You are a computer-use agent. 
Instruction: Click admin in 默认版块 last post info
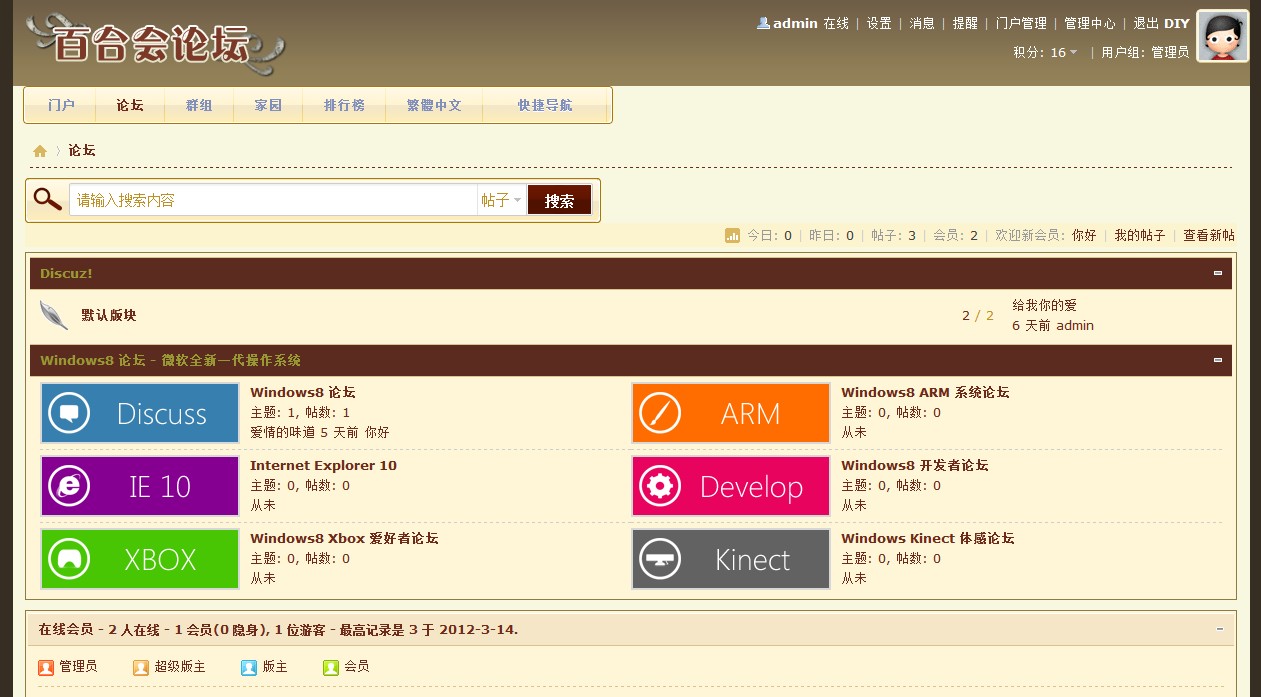click(1075, 325)
